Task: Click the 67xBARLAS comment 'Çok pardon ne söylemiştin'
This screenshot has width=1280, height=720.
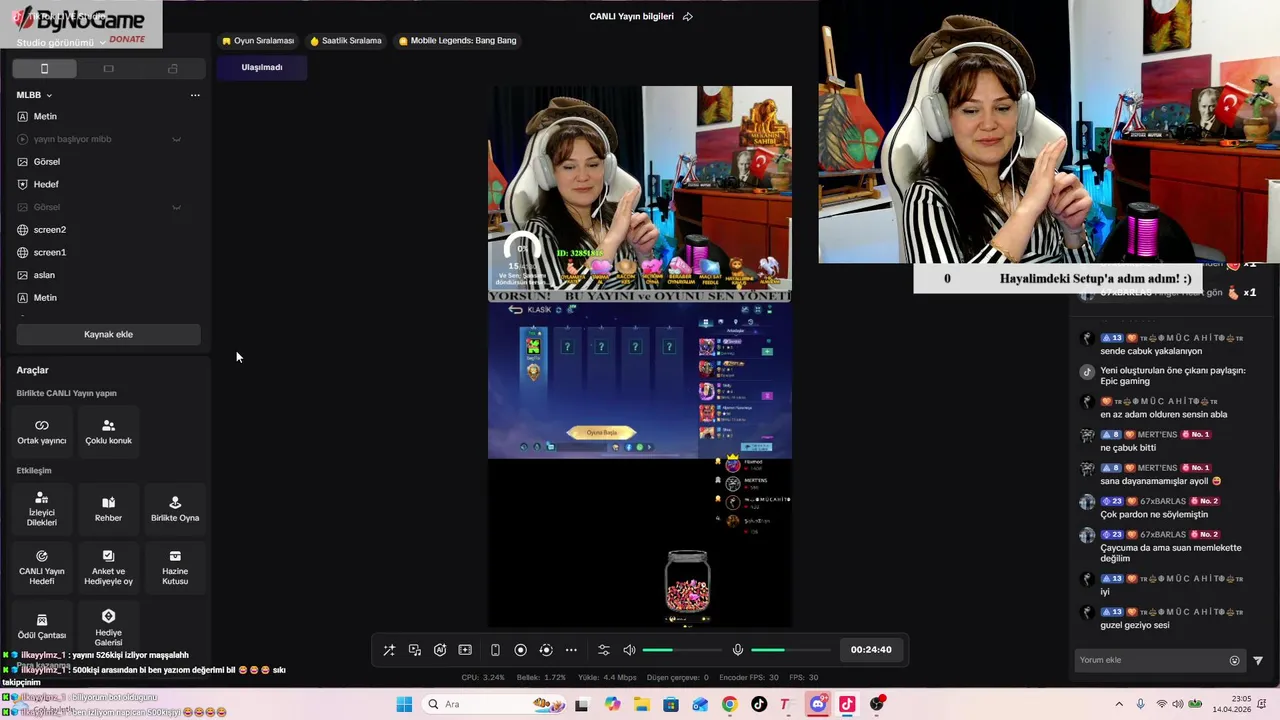Action: tap(1154, 514)
